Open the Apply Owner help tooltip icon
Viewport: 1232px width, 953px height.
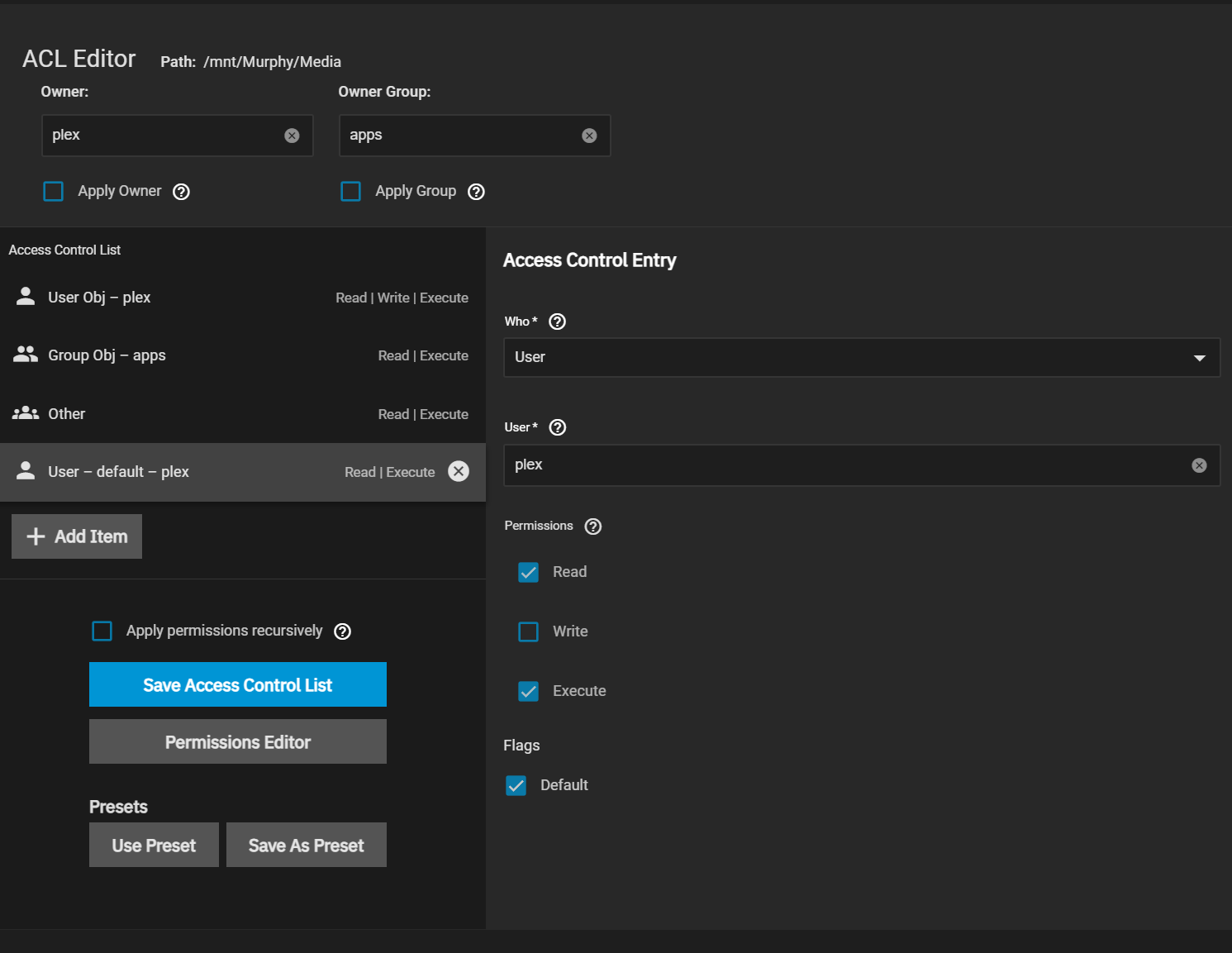pyautogui.click(x=181, y=192)
